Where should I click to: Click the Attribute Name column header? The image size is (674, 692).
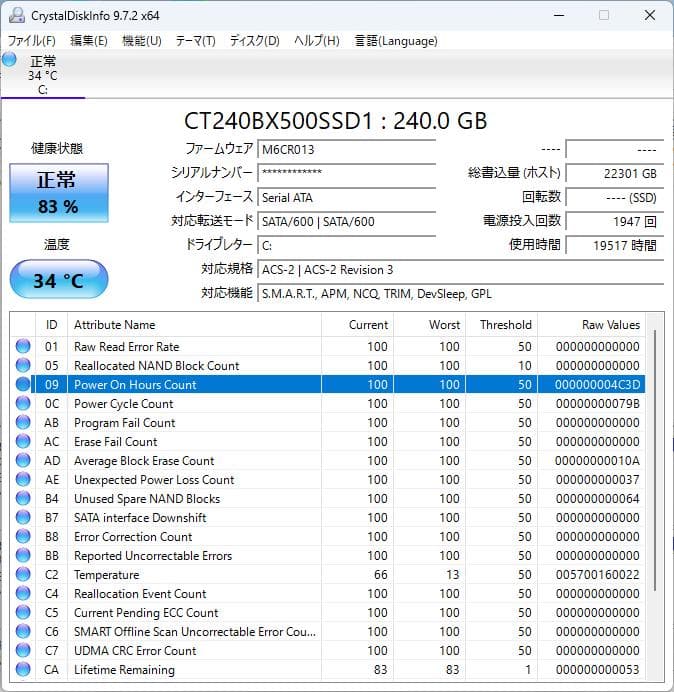(x=194, y=325)
